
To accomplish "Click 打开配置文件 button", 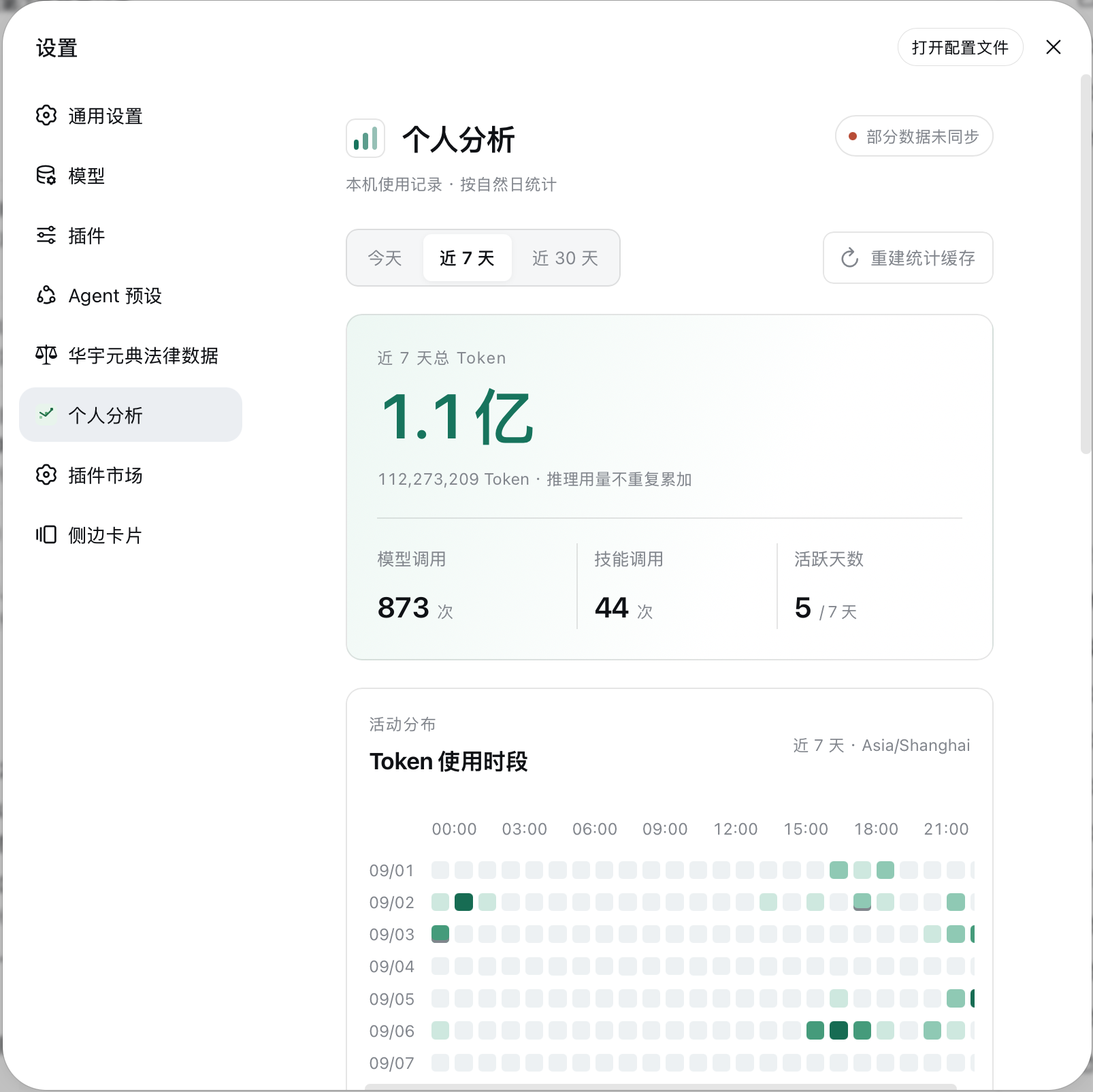I will (960, 47).
